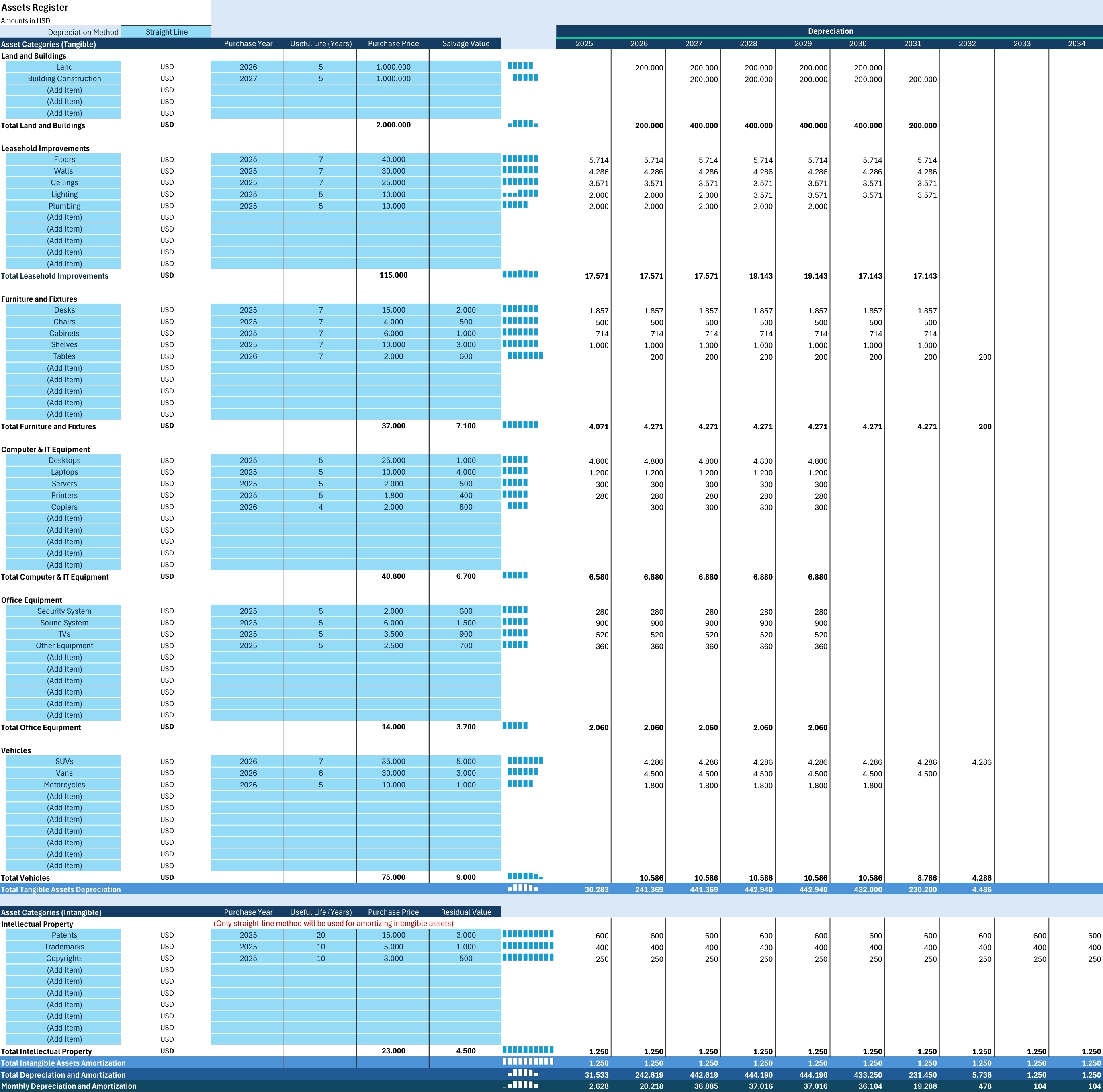This screenshot has width=1103, height=1092.
Task: Select the Patents useful life 20
Action: pyautogui.click(x=320, y=935)
